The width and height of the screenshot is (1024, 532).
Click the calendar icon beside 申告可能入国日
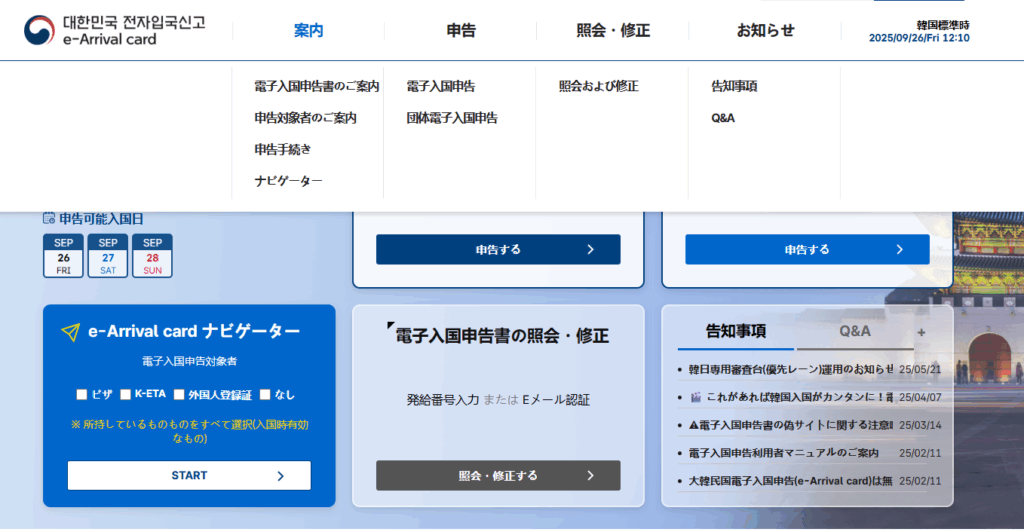tap(49, 218)
